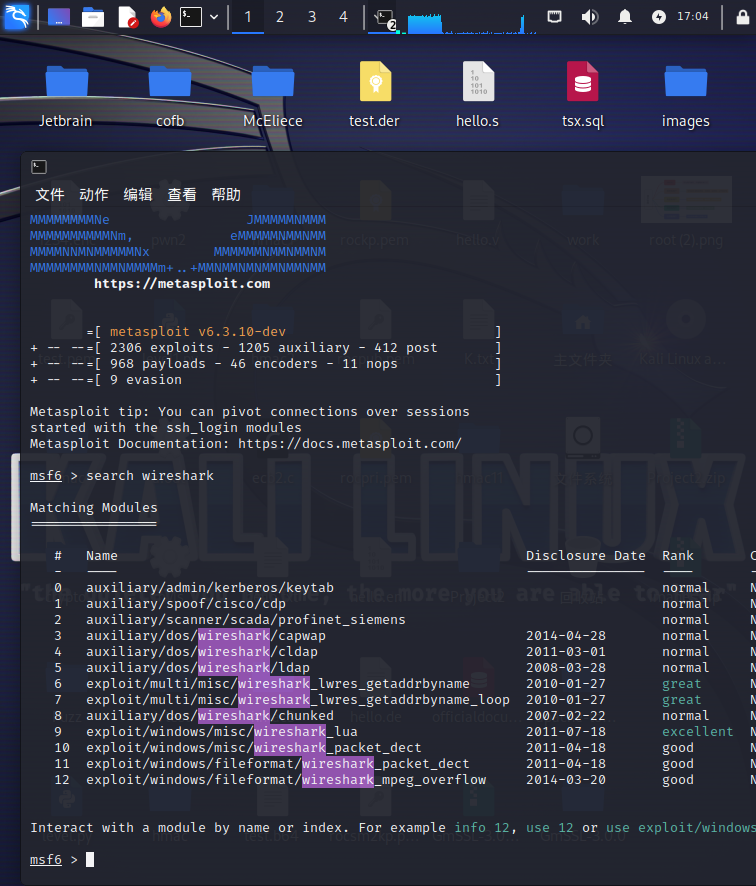Select the test.der certificate file
Viewport: 756px width, 886px height.
375,96
